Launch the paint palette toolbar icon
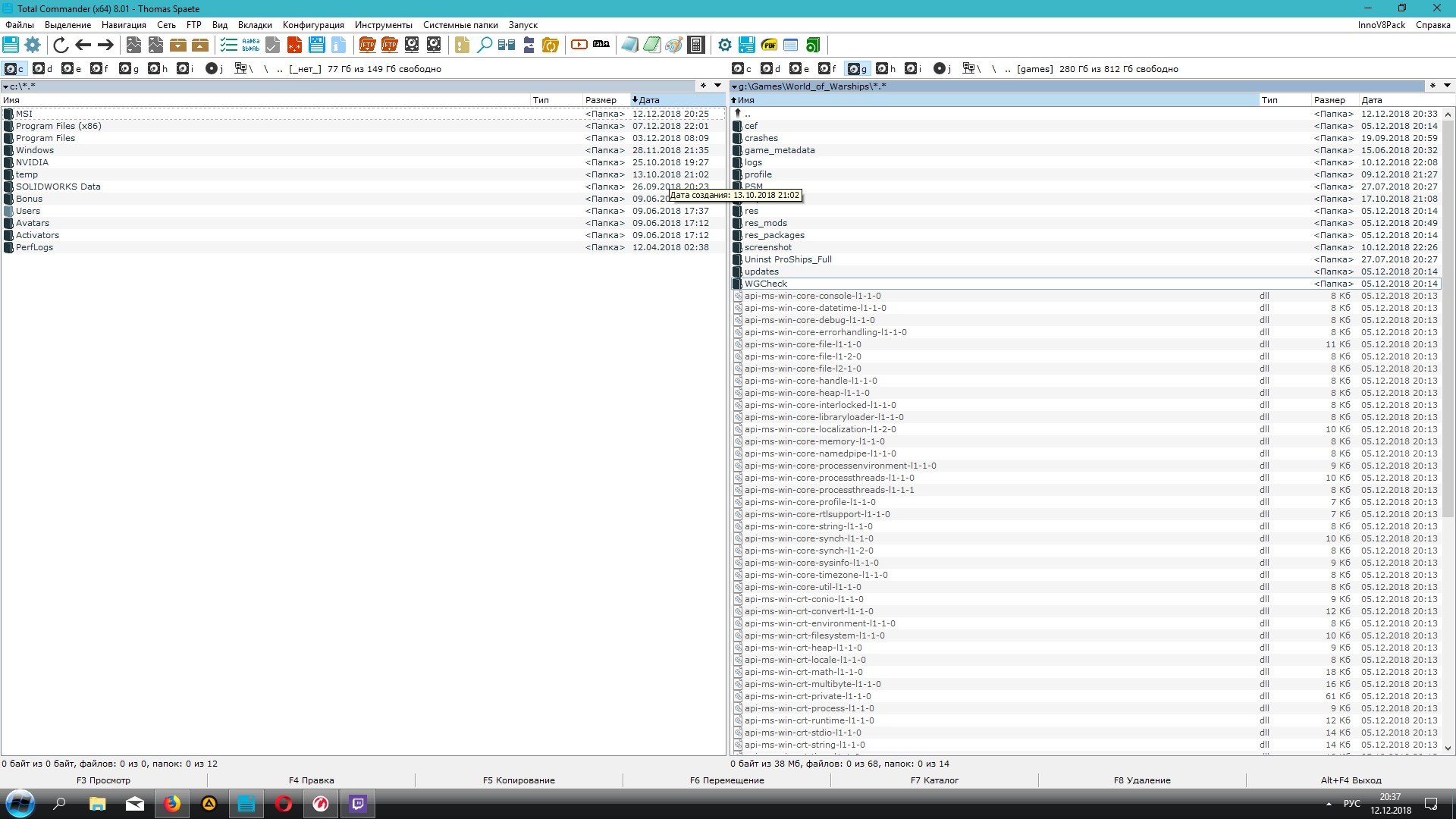Viewport: 1456px width, 819px height. tap(674, 45)
